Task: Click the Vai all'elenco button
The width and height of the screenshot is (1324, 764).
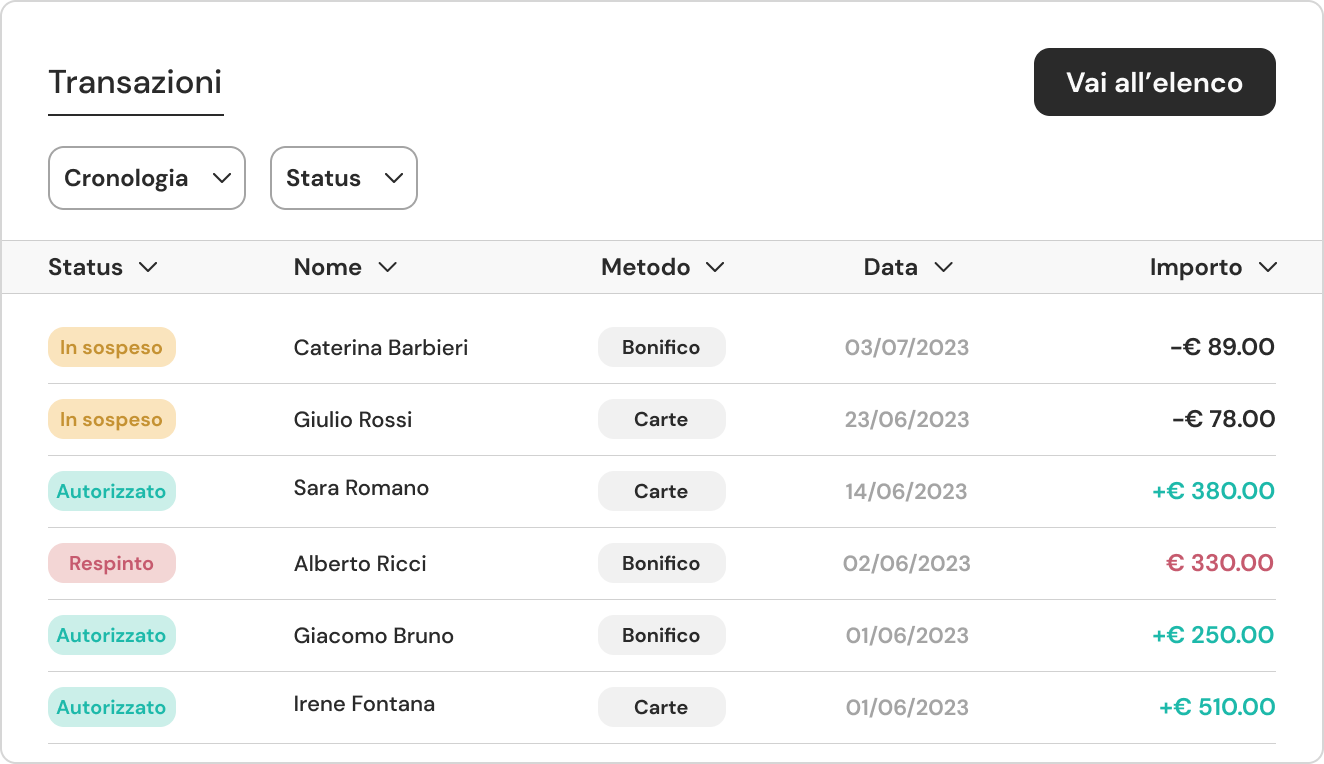Action: click(x=1154, y=82)
